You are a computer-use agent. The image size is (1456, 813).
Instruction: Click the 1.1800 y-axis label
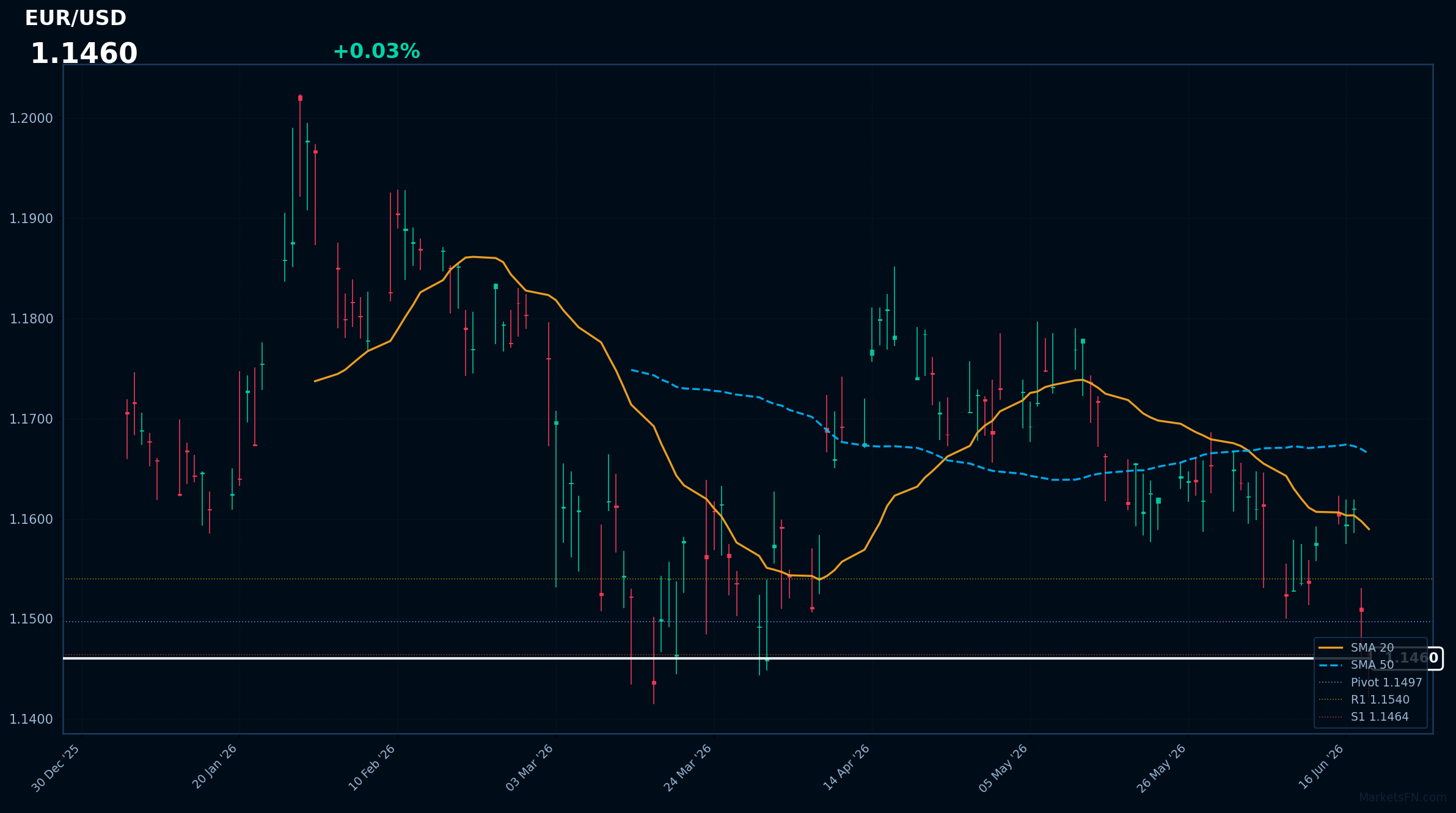(31, 319)
